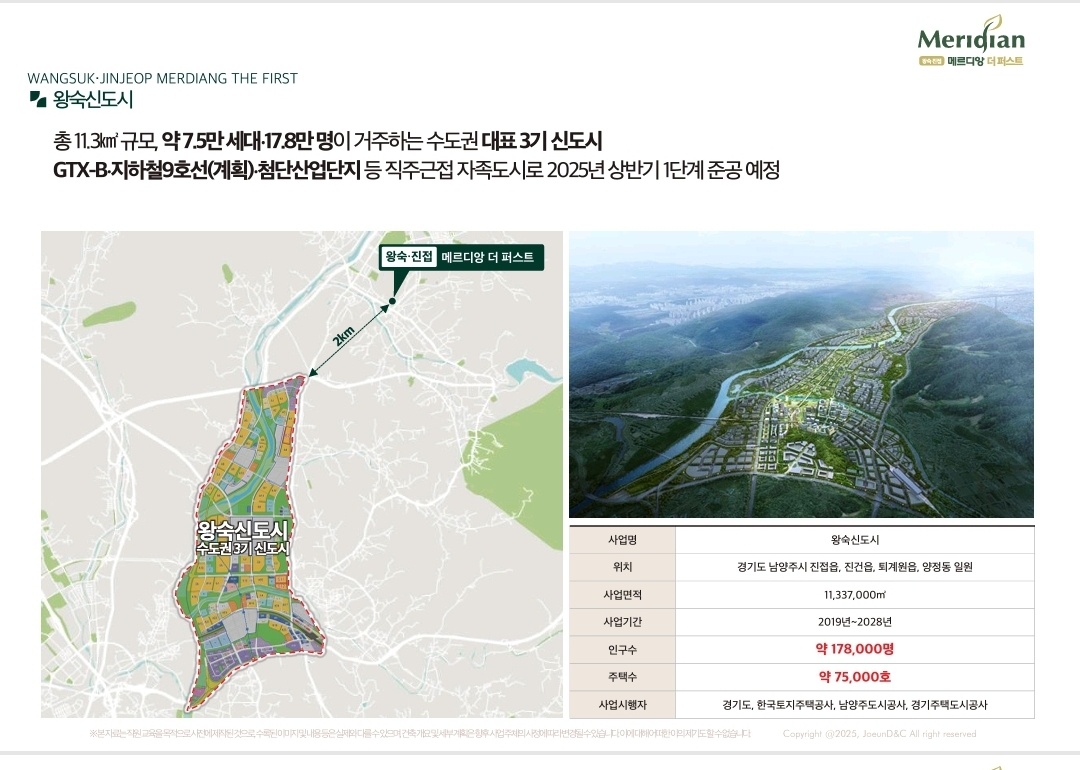Click the 11,337,000㎡ area value
Viewport: 1080px width, 770px height.
tap(855, 594)
